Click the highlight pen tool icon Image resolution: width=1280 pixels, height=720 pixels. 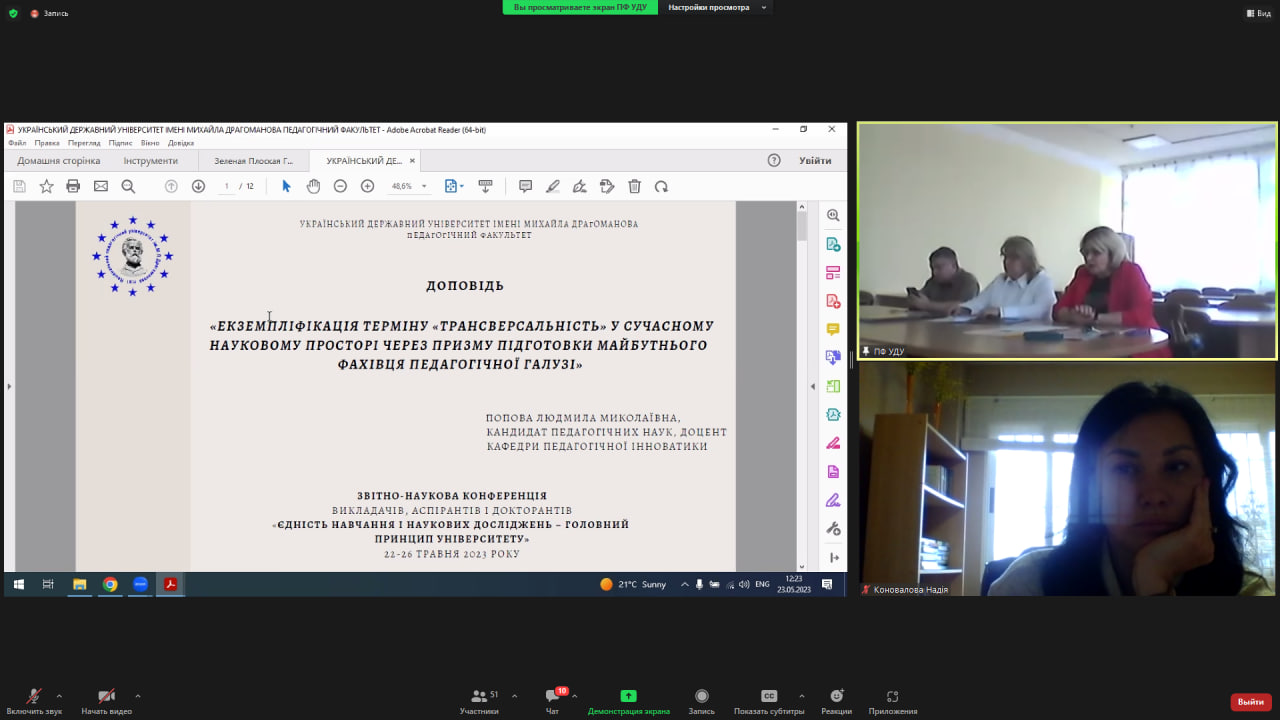[552, 186]
